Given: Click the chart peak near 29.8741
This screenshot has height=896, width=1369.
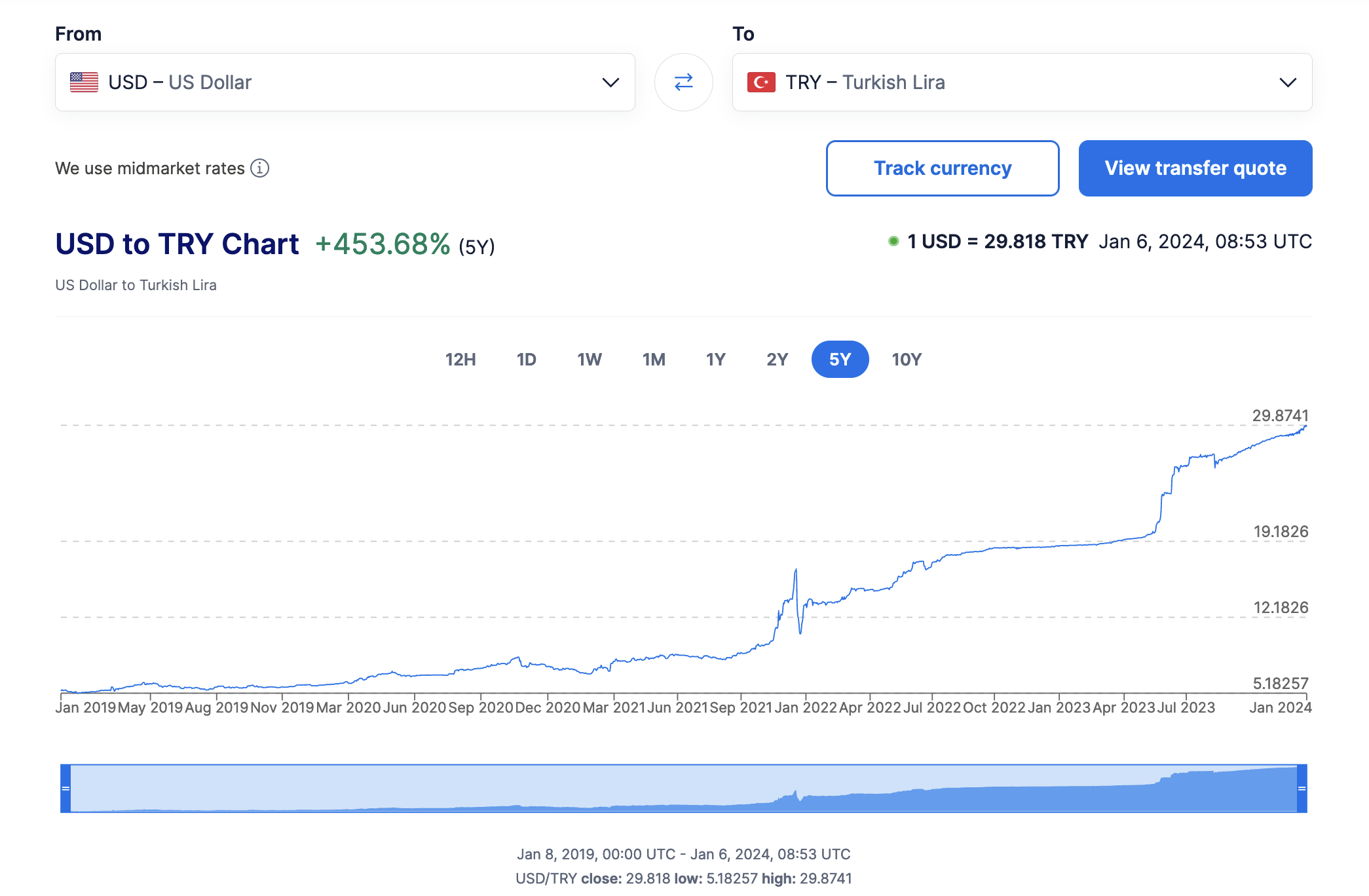Looking at the screenshot, I should (1305, 427).
